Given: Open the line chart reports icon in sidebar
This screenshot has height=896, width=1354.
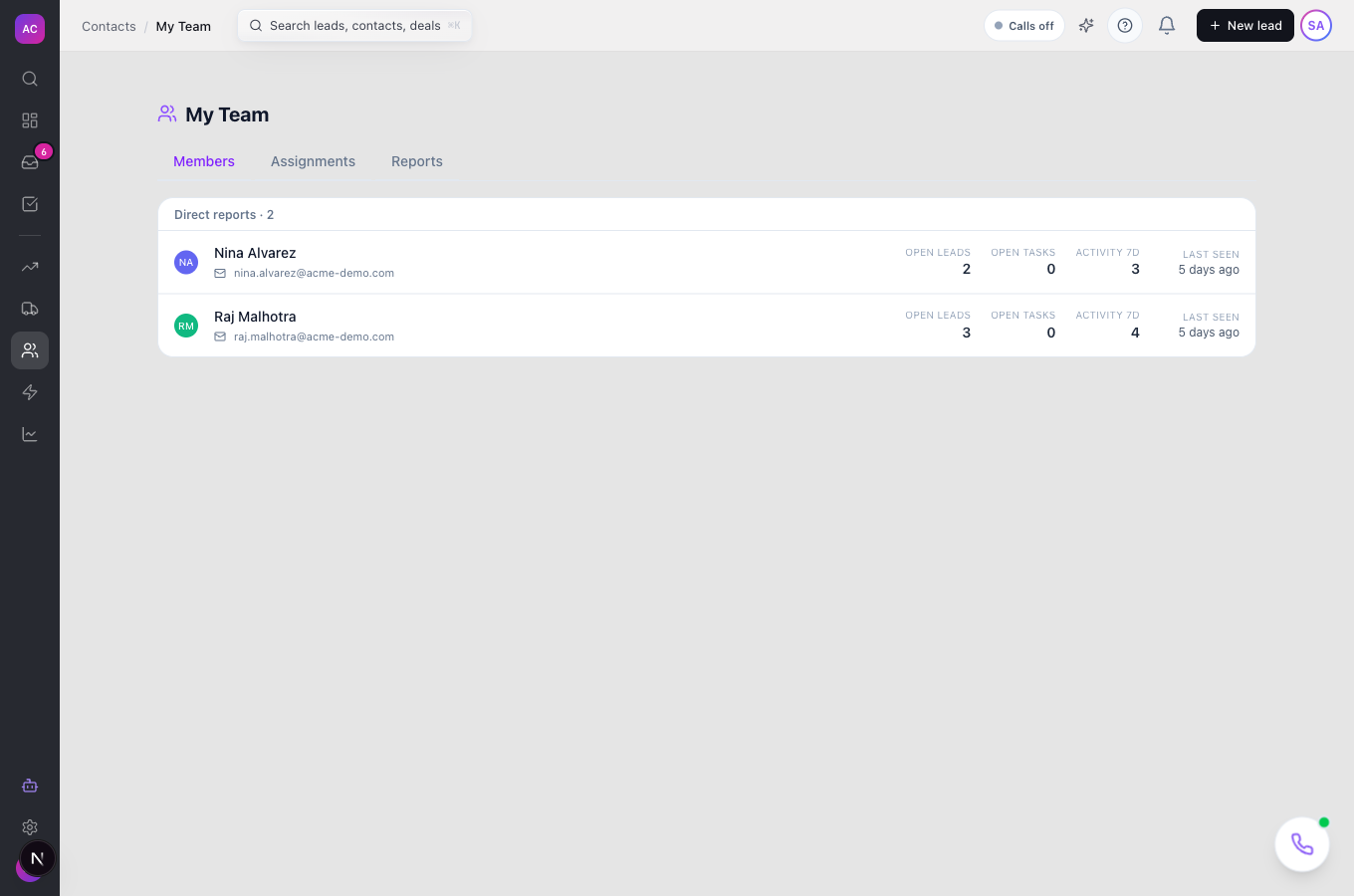Looking at the screenshot, I should coord(30,434).
